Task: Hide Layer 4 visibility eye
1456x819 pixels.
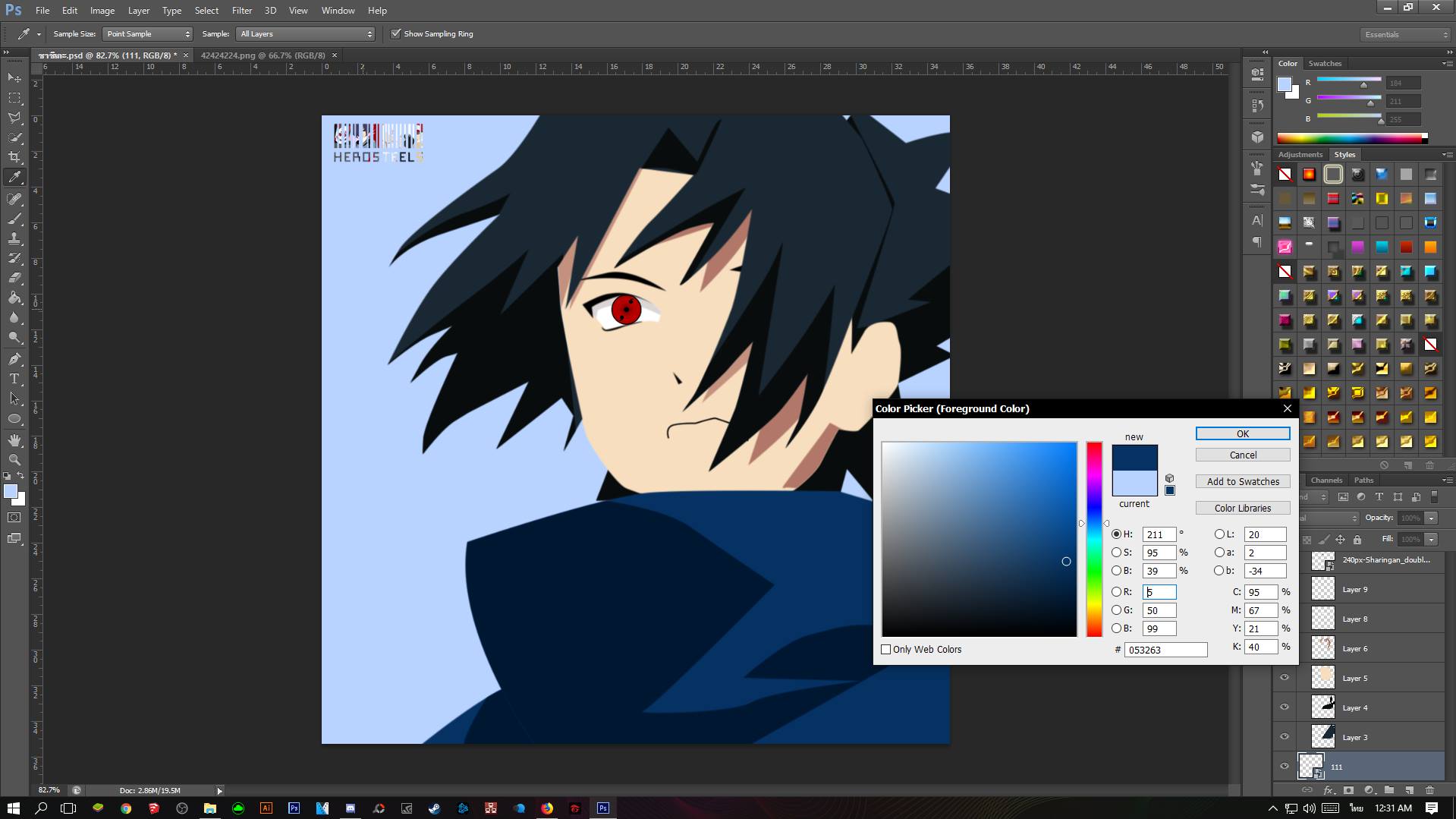Action: pyautogui.click(x=1285, y=707)
